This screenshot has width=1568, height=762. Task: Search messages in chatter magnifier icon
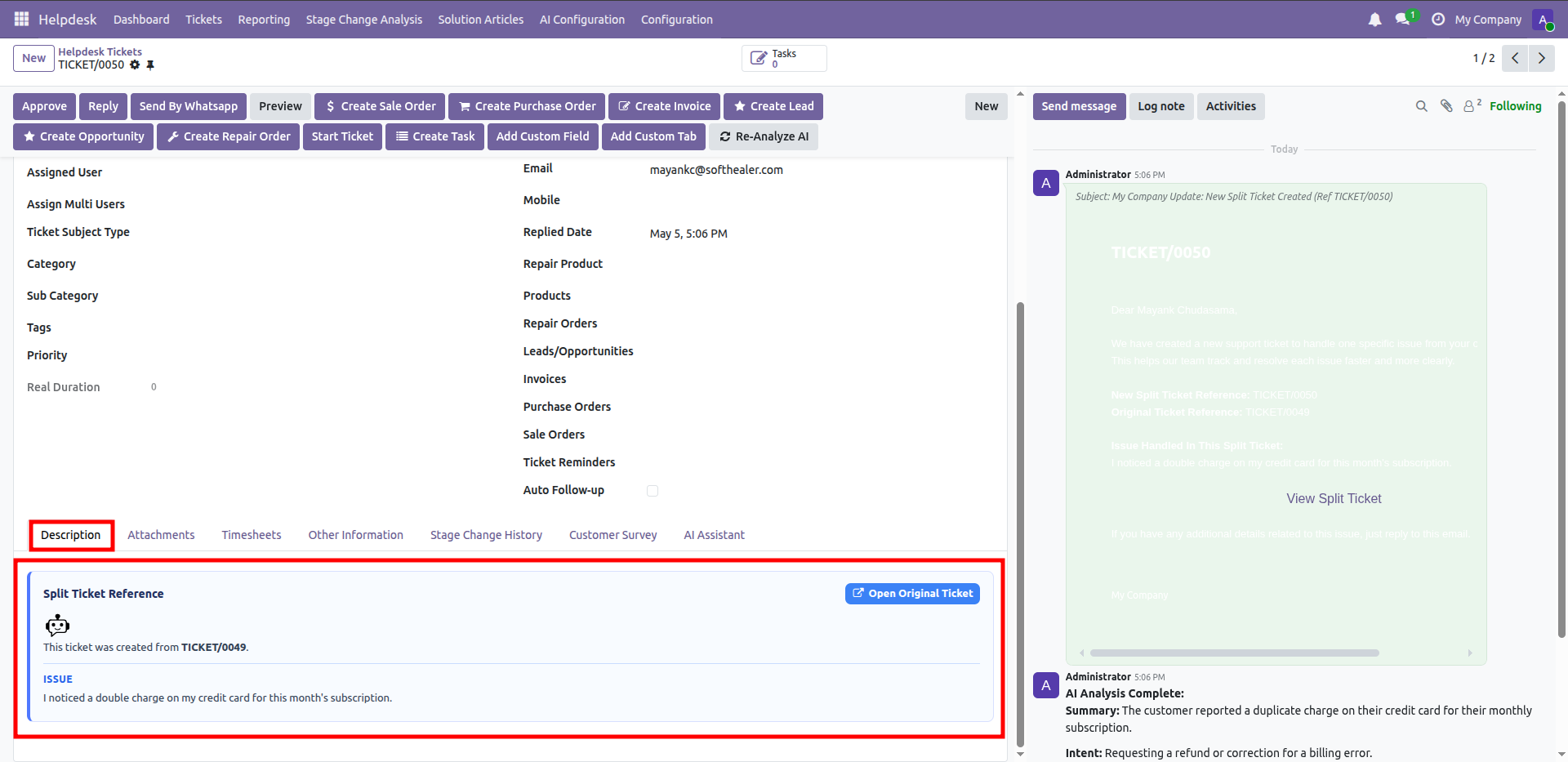(x=1422, y=106)
